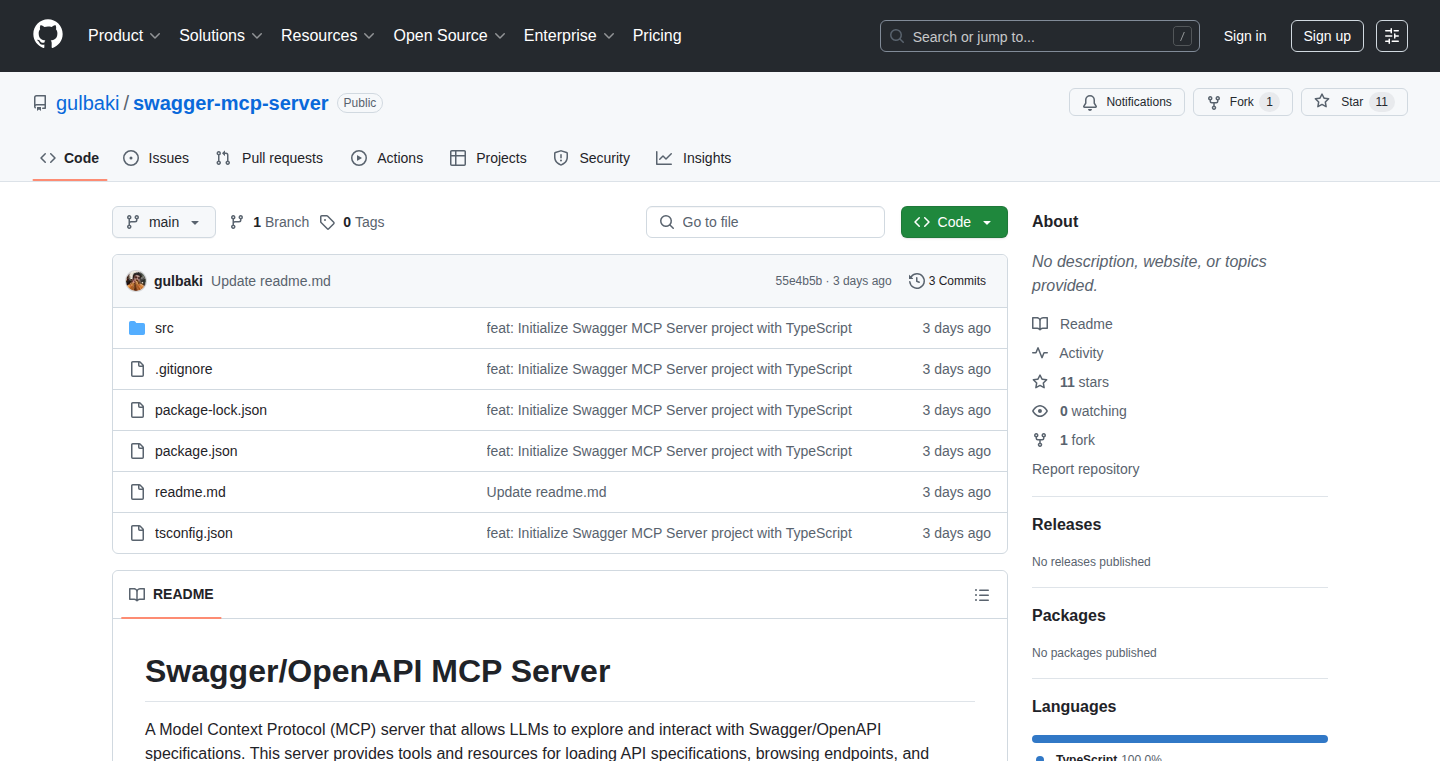
Task: Click the 55e4b5b commit hash
Action: [798, 281]
